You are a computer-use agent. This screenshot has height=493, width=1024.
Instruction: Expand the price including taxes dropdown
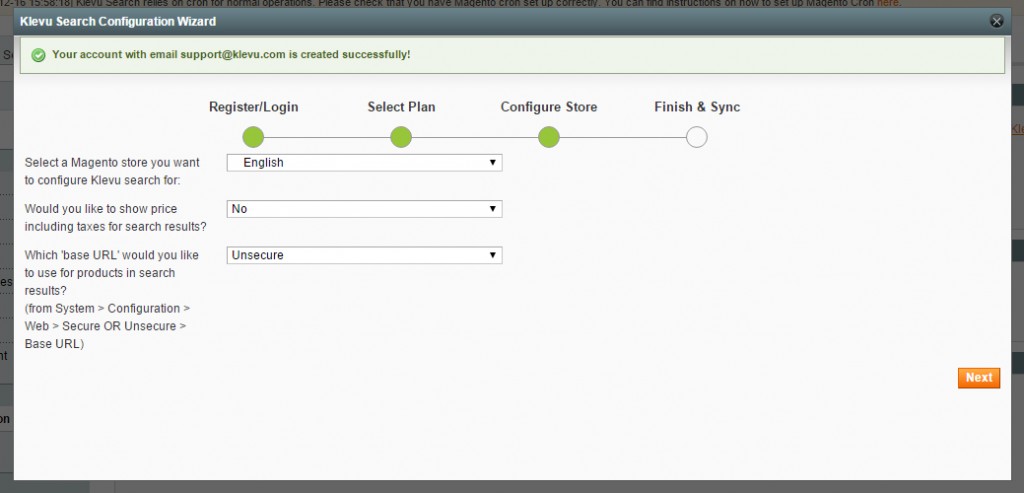click(364, 209)
